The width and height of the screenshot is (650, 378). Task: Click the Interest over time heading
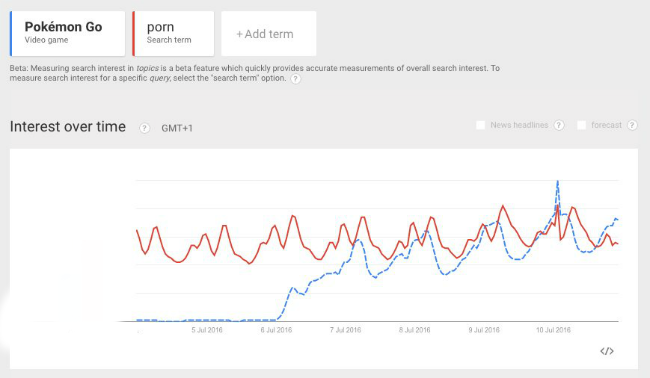pyautogui.click(x=68, y=126)
